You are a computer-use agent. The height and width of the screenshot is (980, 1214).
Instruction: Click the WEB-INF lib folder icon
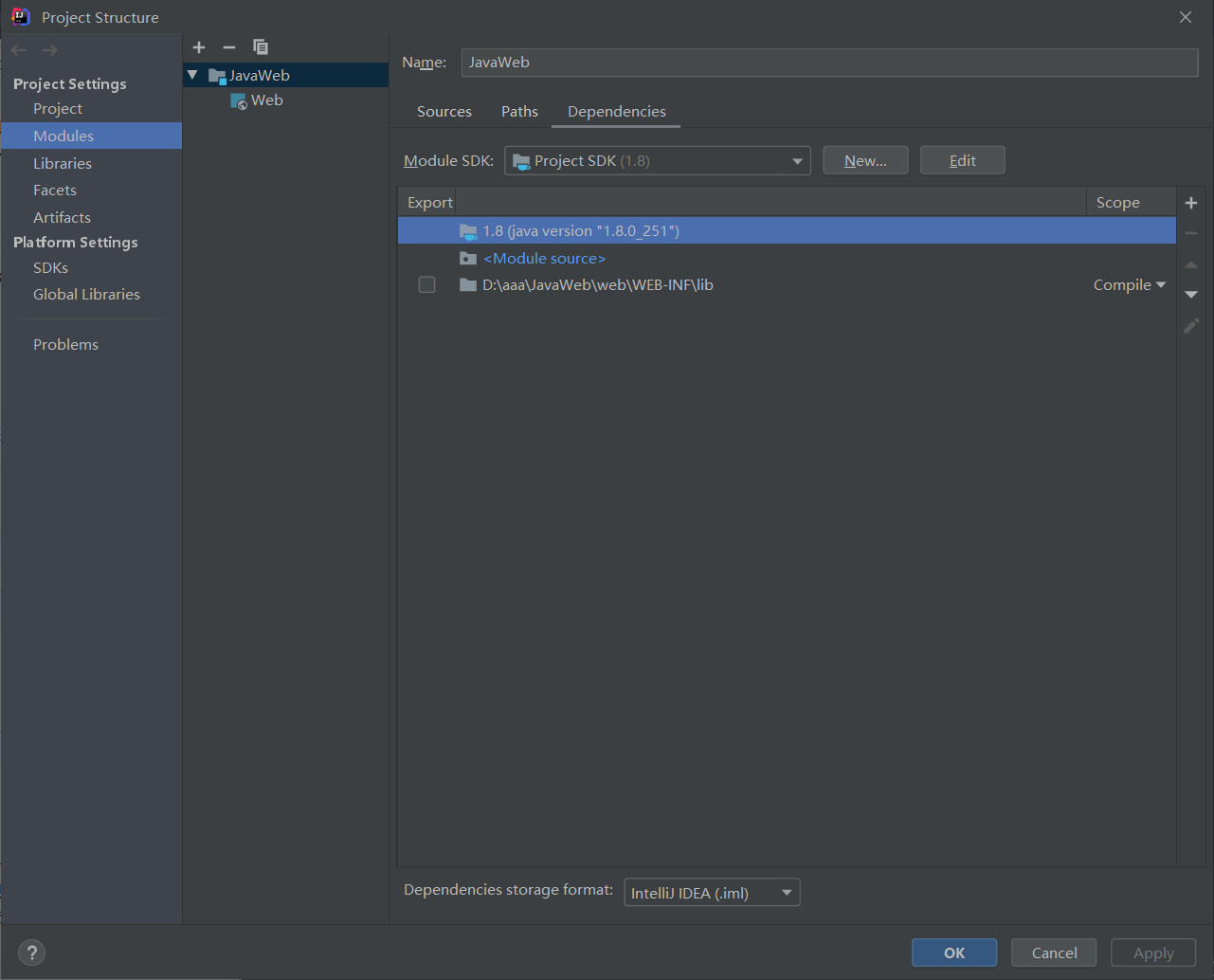(x=468, y=284)
